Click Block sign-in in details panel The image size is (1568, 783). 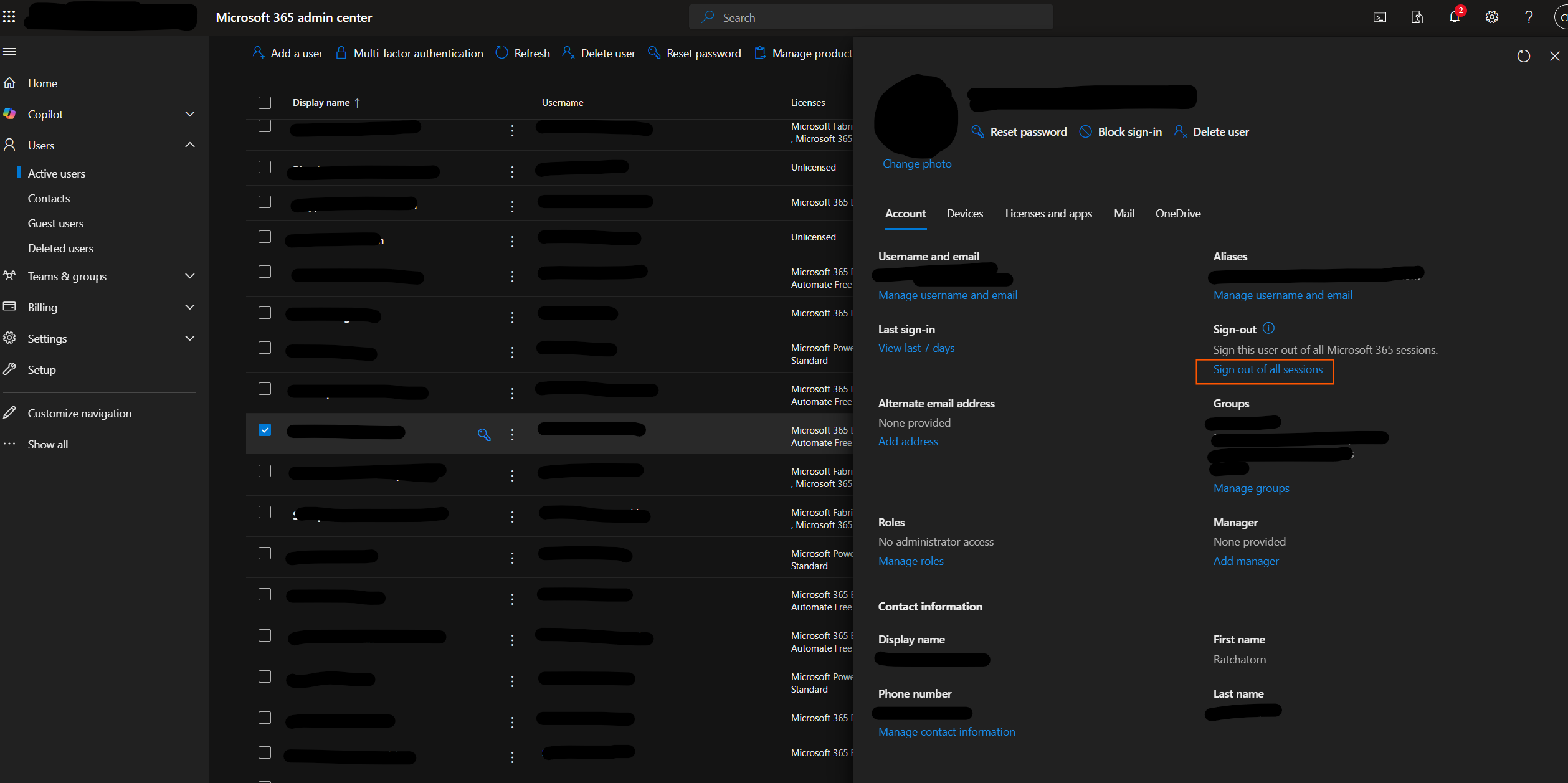coord(1121,131)
